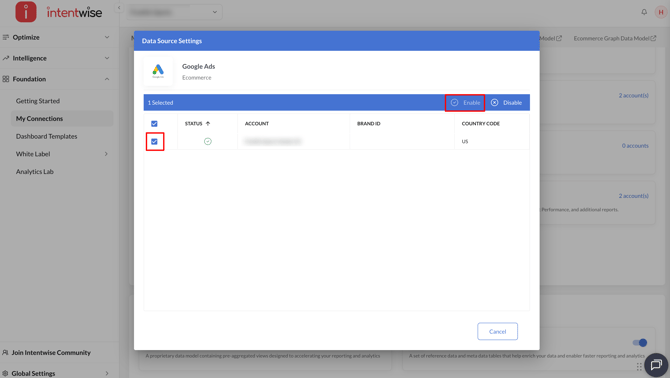Click the 0 accounts link
Screen dimensions: 670x378
pyautogui.click(x=635, y=146)
